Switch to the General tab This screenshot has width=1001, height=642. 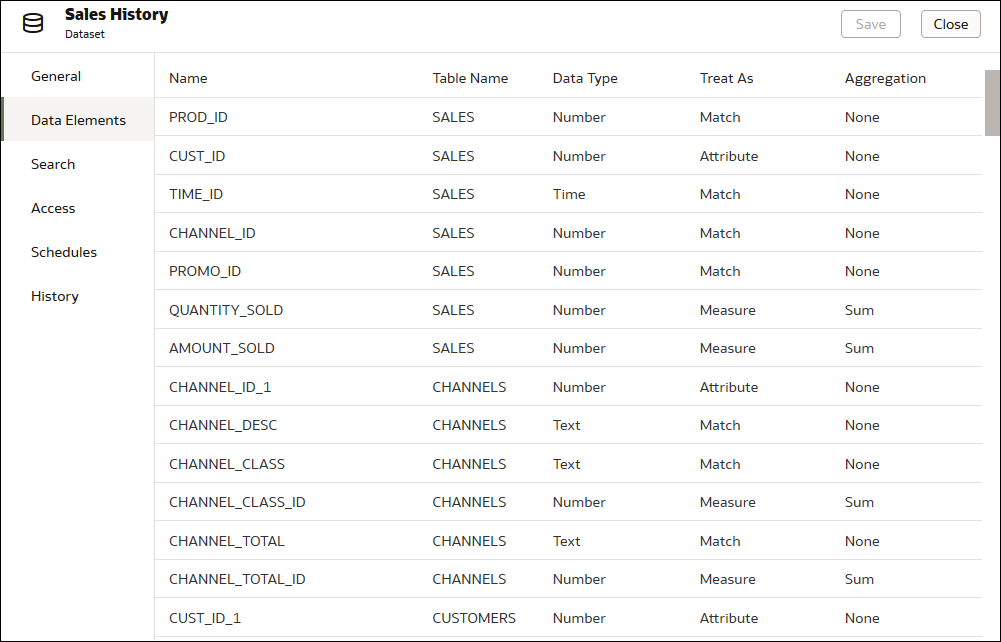pos(55,76)
